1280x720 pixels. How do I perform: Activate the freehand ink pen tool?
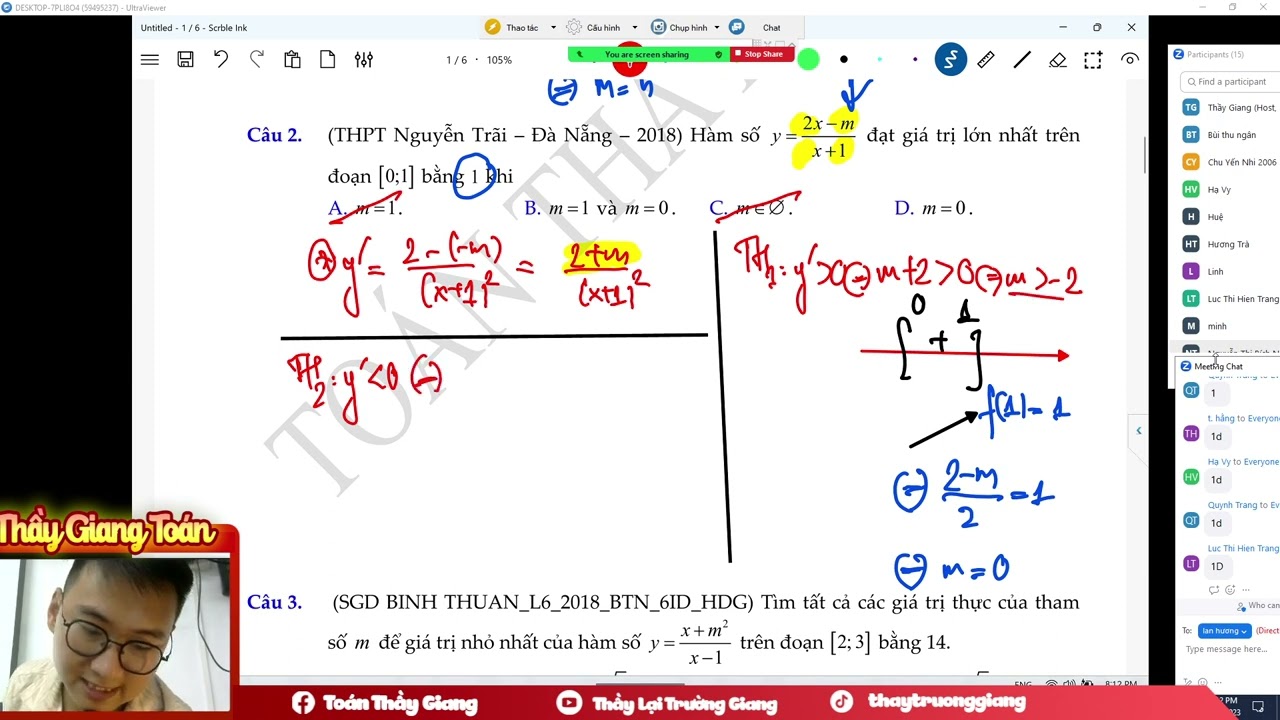click(x=951, y=60)
